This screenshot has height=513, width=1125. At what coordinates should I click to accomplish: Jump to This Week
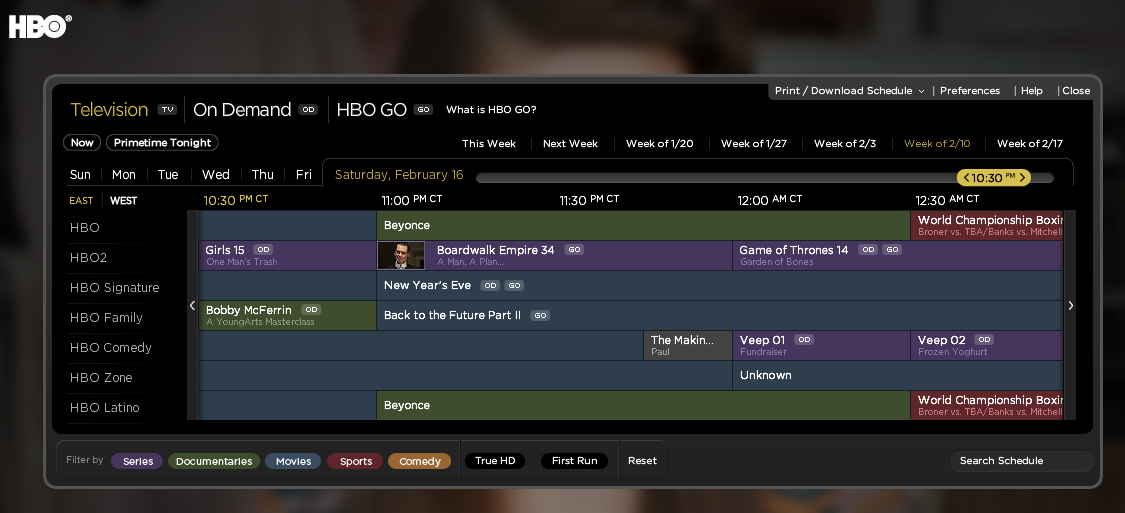click(x=489, y=143)
